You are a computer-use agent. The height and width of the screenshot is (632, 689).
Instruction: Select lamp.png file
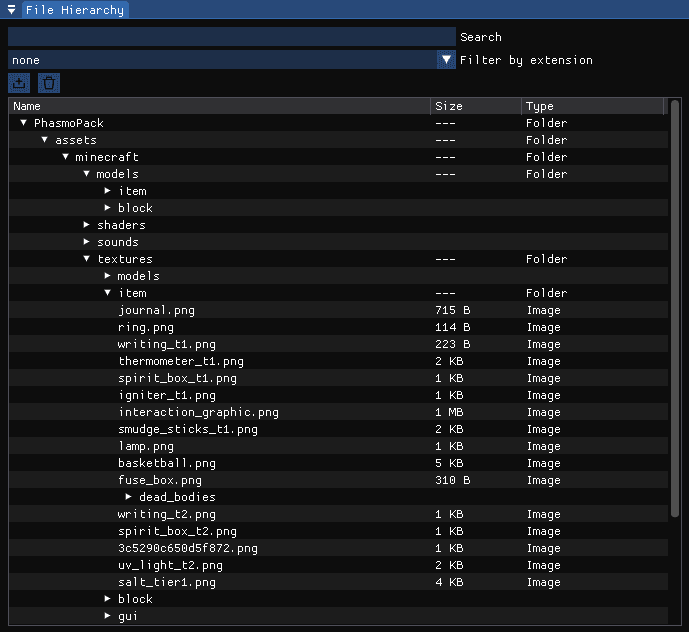point(146,446)
